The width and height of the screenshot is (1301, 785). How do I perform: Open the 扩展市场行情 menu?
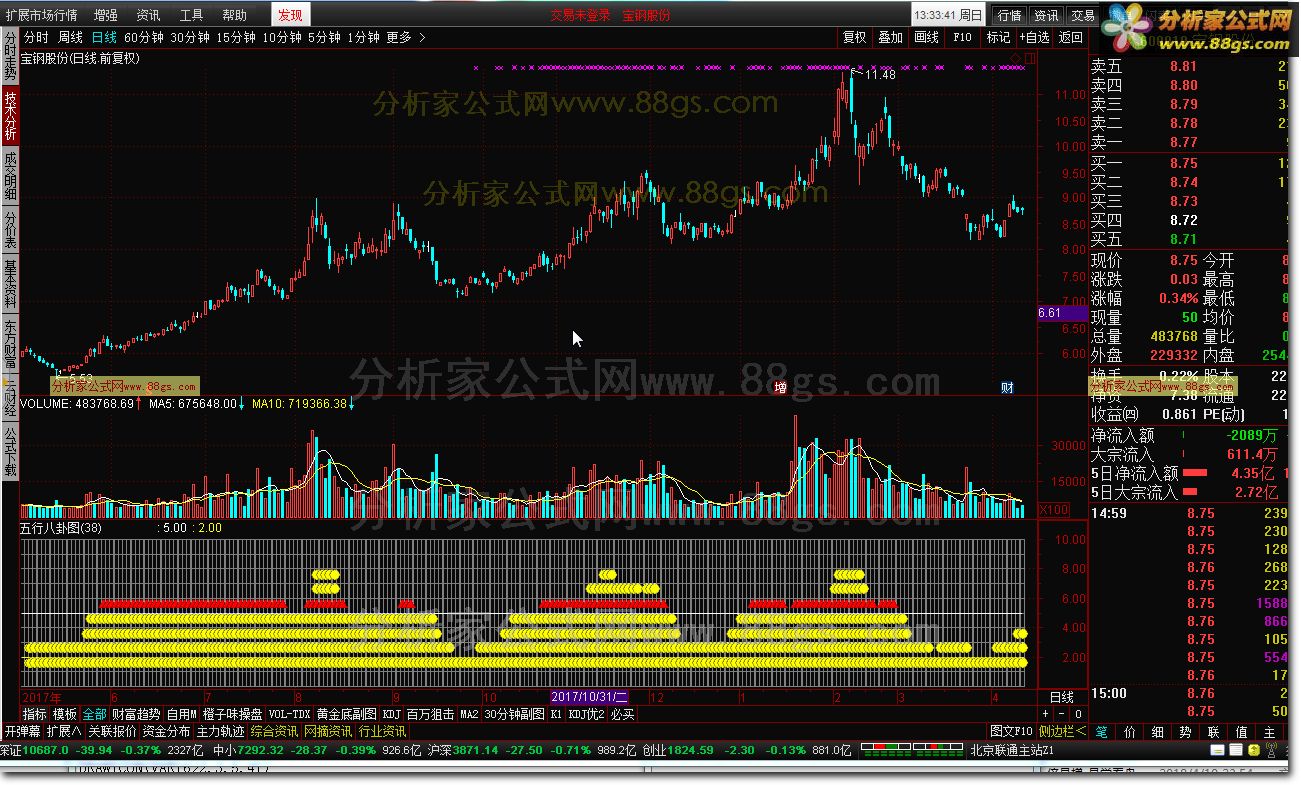41,15
